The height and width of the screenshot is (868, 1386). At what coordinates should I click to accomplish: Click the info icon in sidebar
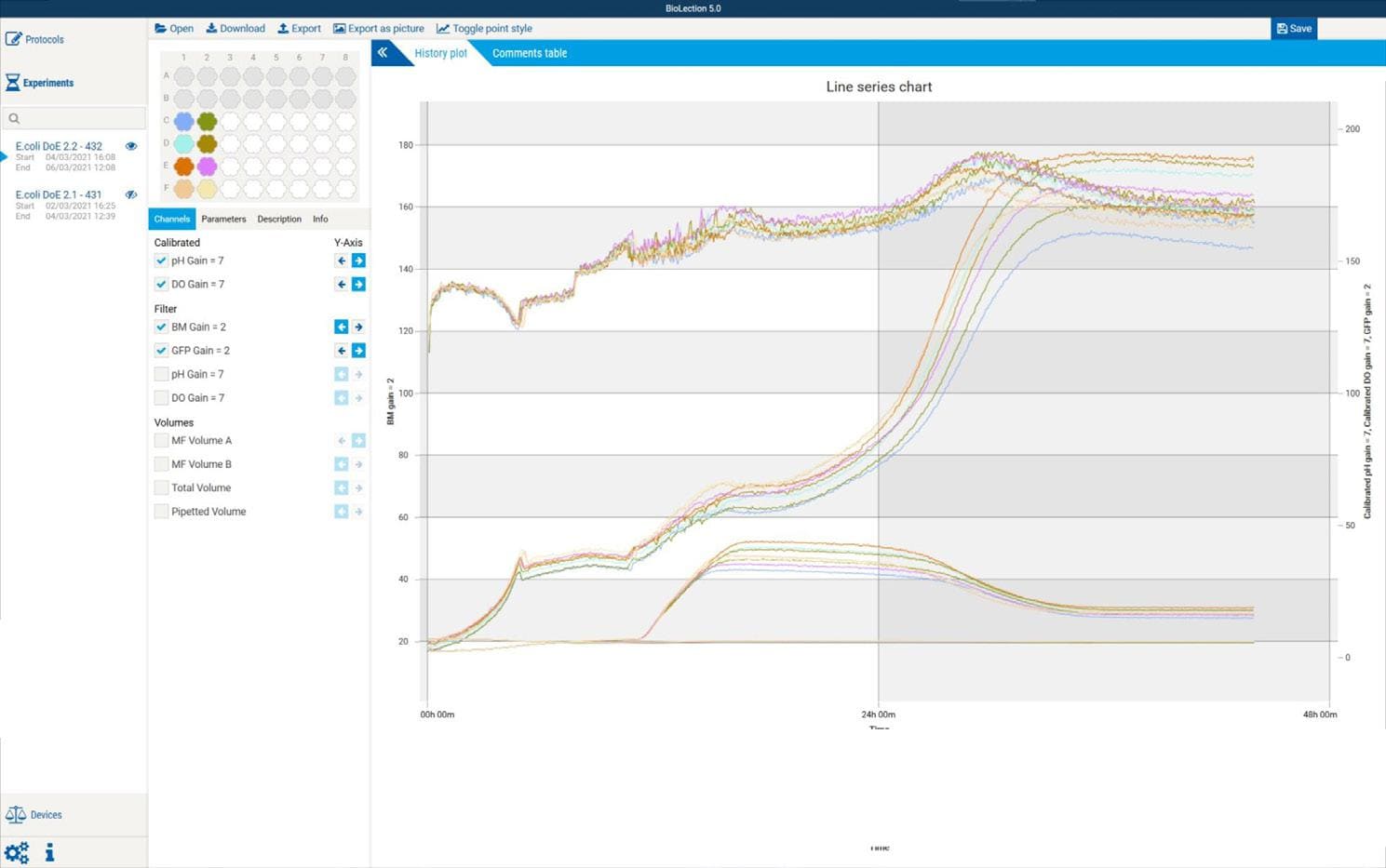[49, 852]
